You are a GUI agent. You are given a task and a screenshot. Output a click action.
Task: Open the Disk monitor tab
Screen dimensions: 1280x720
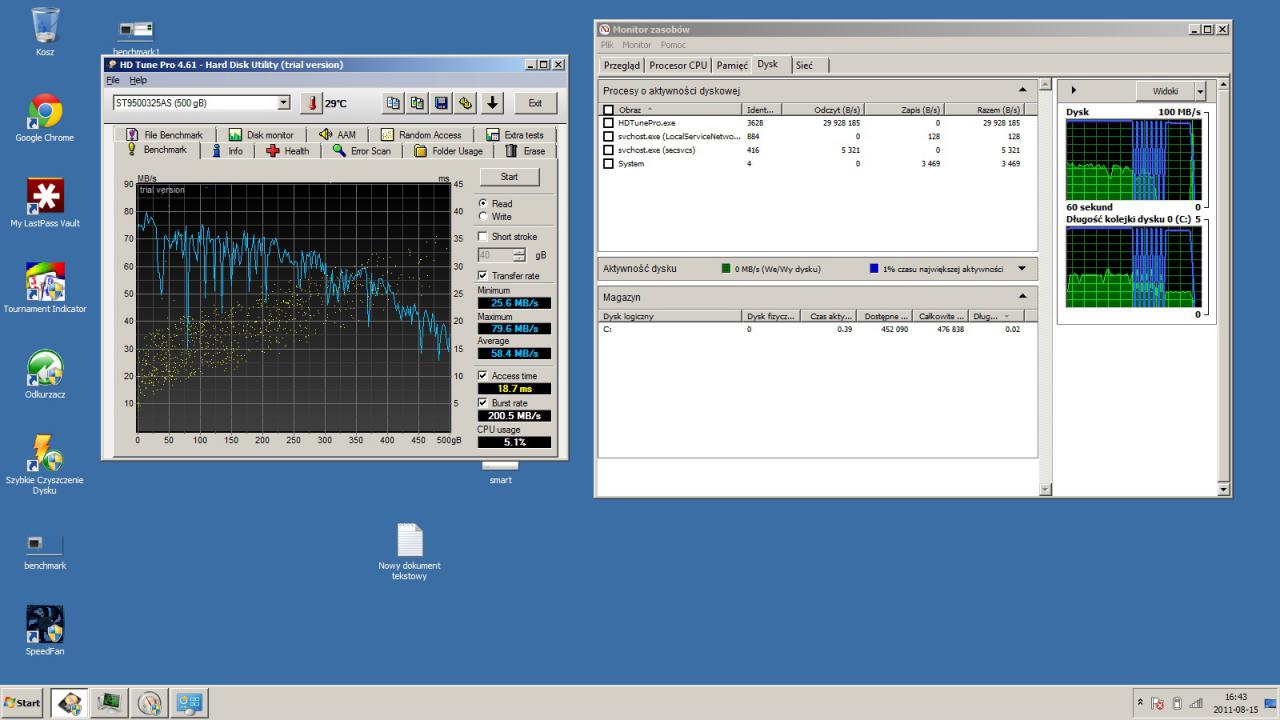(x=261, y=135)
